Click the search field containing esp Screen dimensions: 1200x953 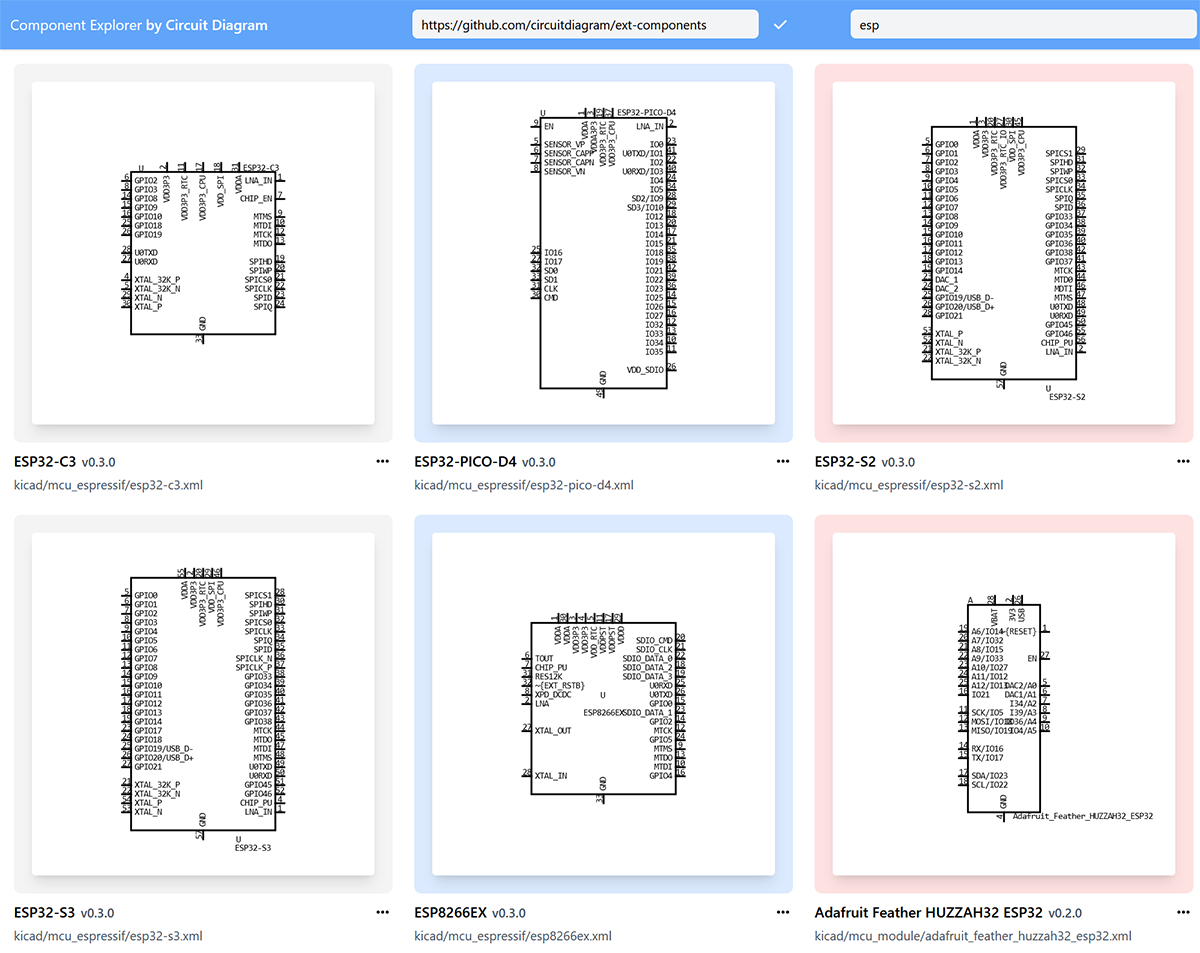(x=1022, y=24)
